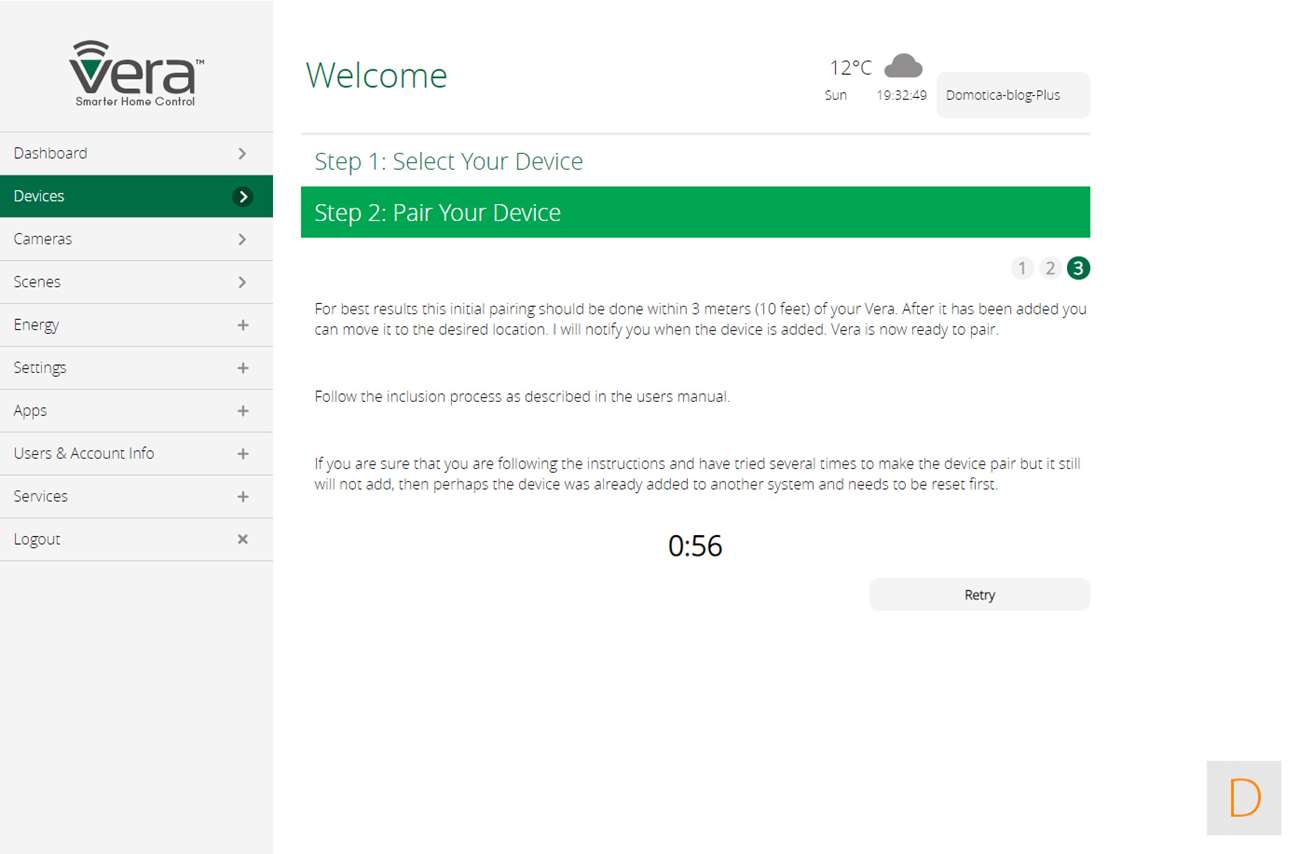The image size is (1300, 854).
Task: Click the Dashboard arrow icon
Action: 242,154
